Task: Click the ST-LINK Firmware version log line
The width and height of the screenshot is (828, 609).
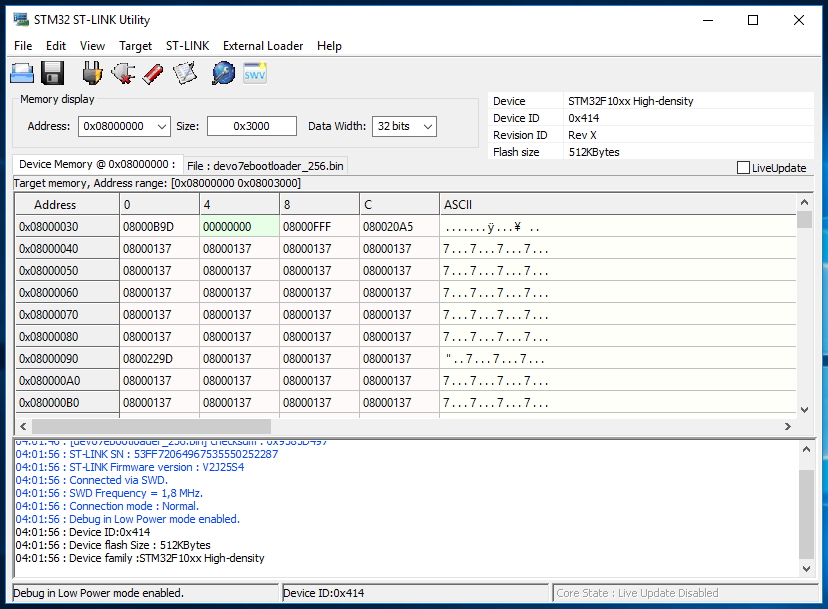Action: (130, 467)
